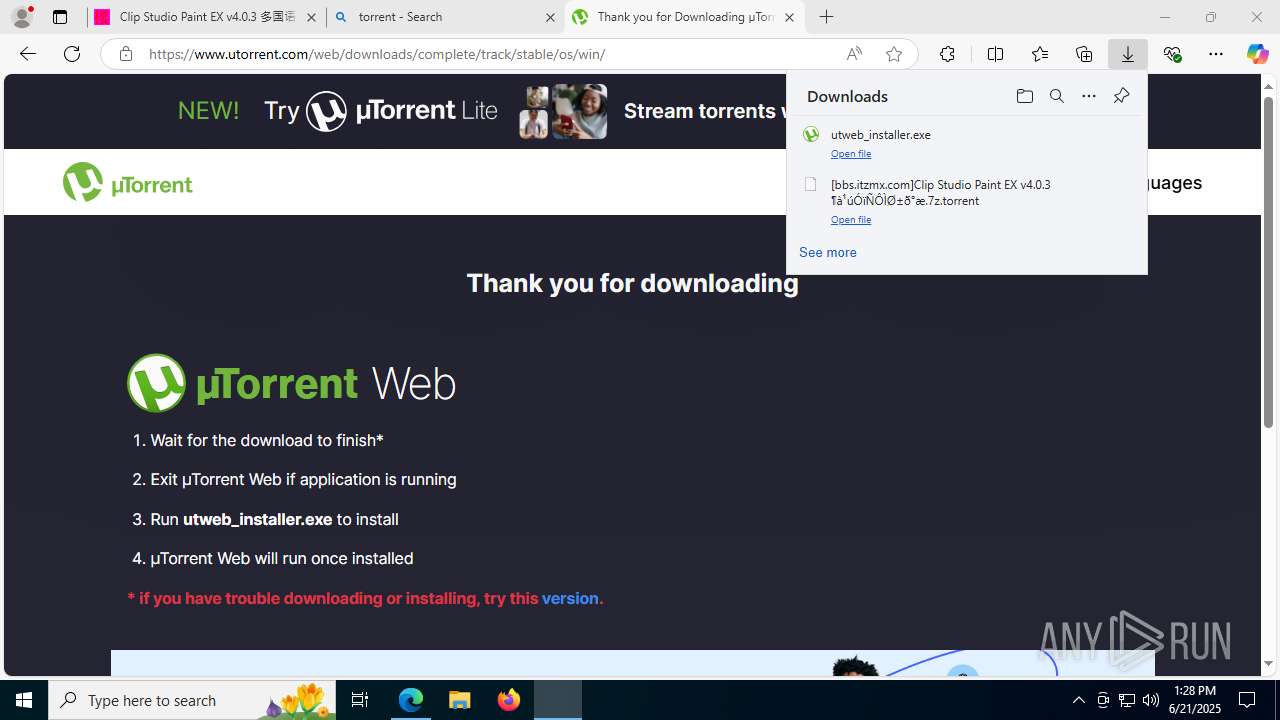Viewport: 1280px width, 720px height.
Task: Select the Clip Studio Paint torrent entry
Action: (x=966, y=201)
